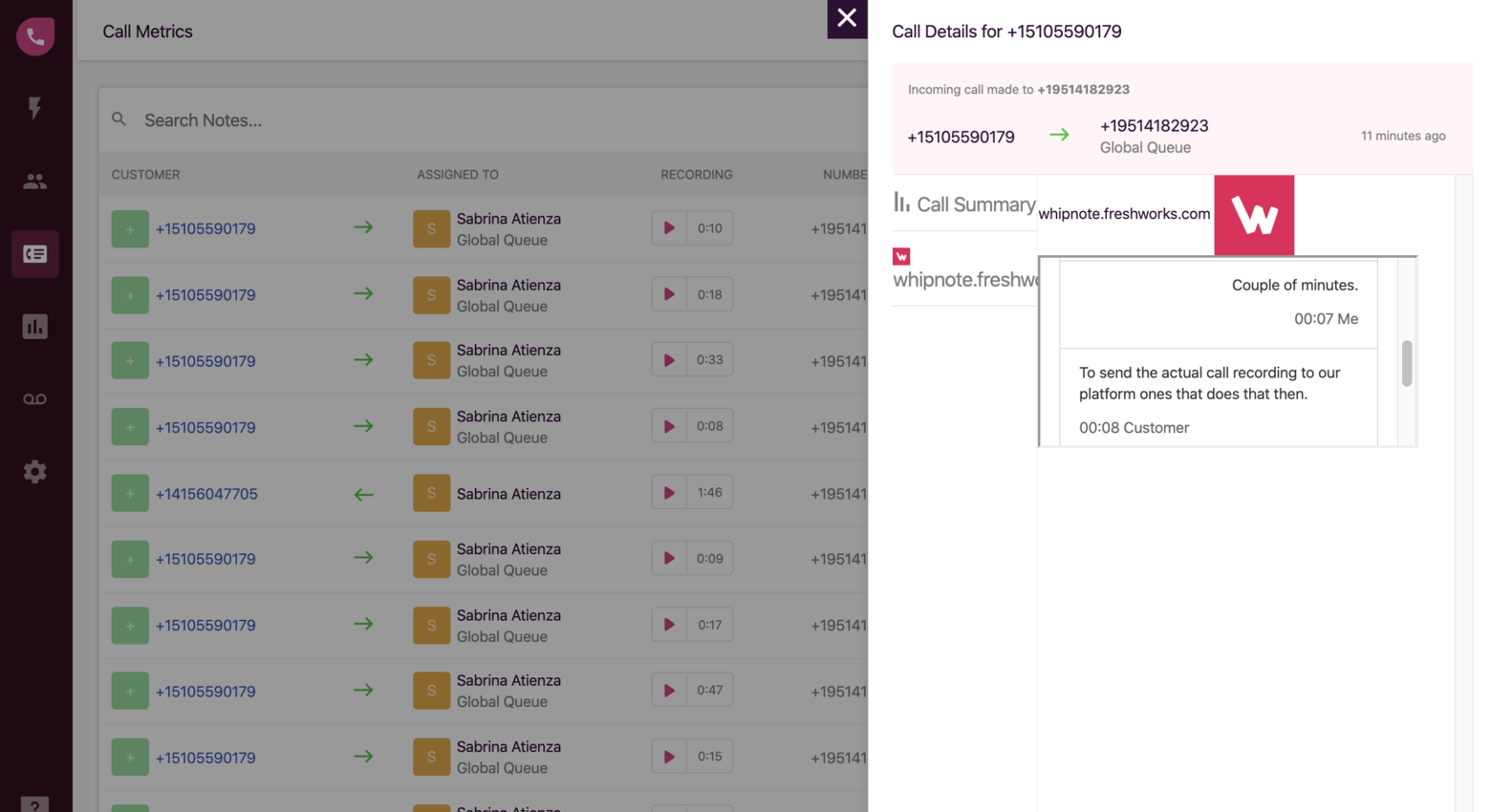The image size is (1491, 812).
Task: Click the Help question mark icon
Action: [x=35, y=805]
